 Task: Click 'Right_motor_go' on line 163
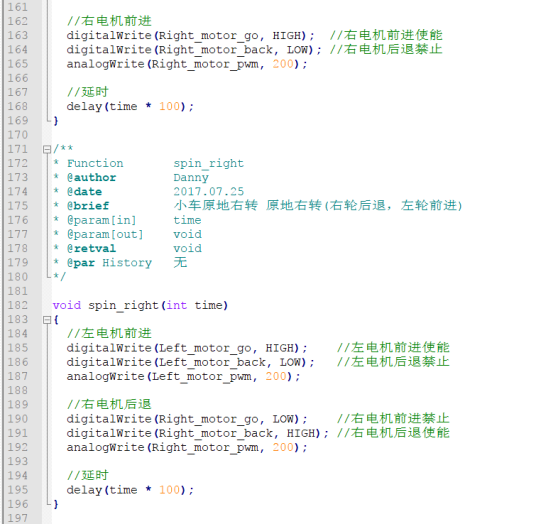[208, 36]
